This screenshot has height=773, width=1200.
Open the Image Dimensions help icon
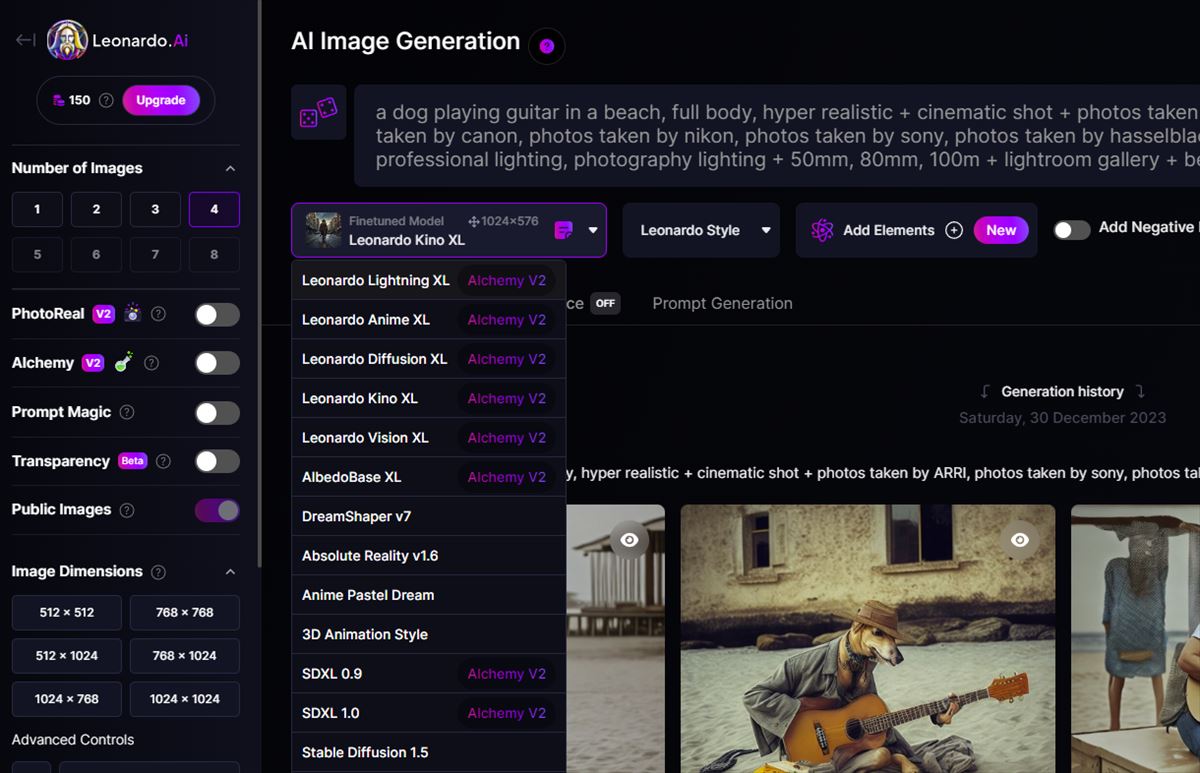coord(158,572)
